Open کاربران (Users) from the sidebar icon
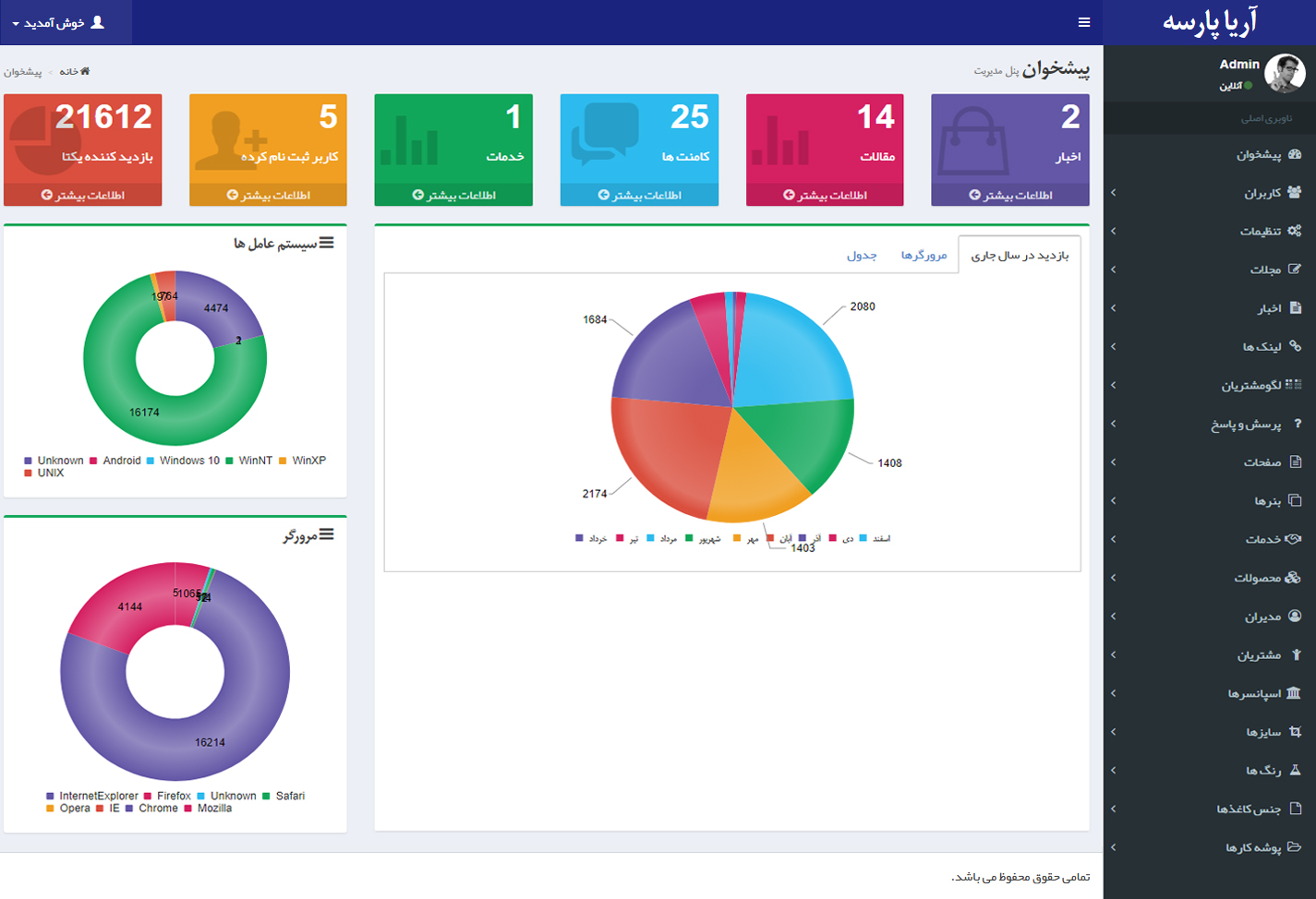The image size is (1316, 899). (x=1295, y=192)
